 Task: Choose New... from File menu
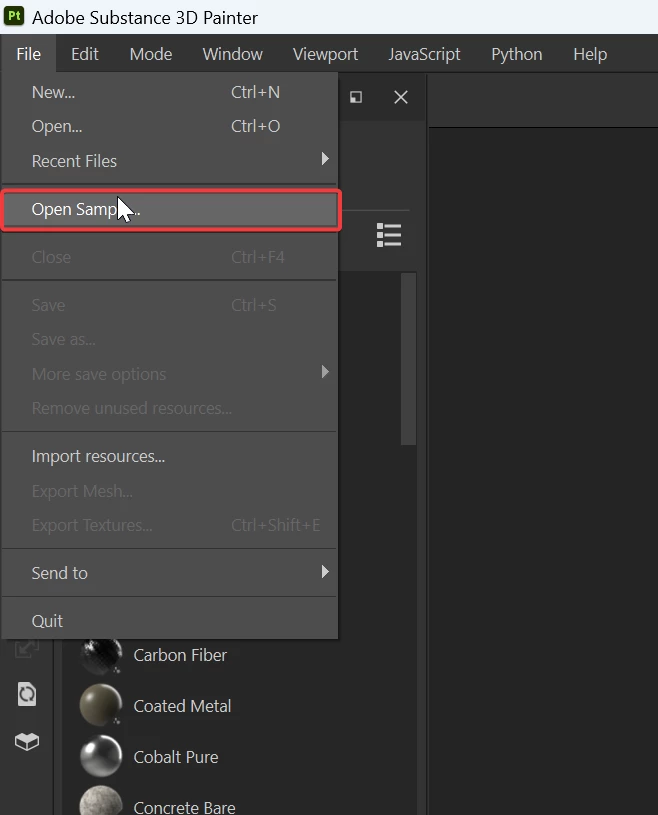pyautogui.click(x=169, y=92)
